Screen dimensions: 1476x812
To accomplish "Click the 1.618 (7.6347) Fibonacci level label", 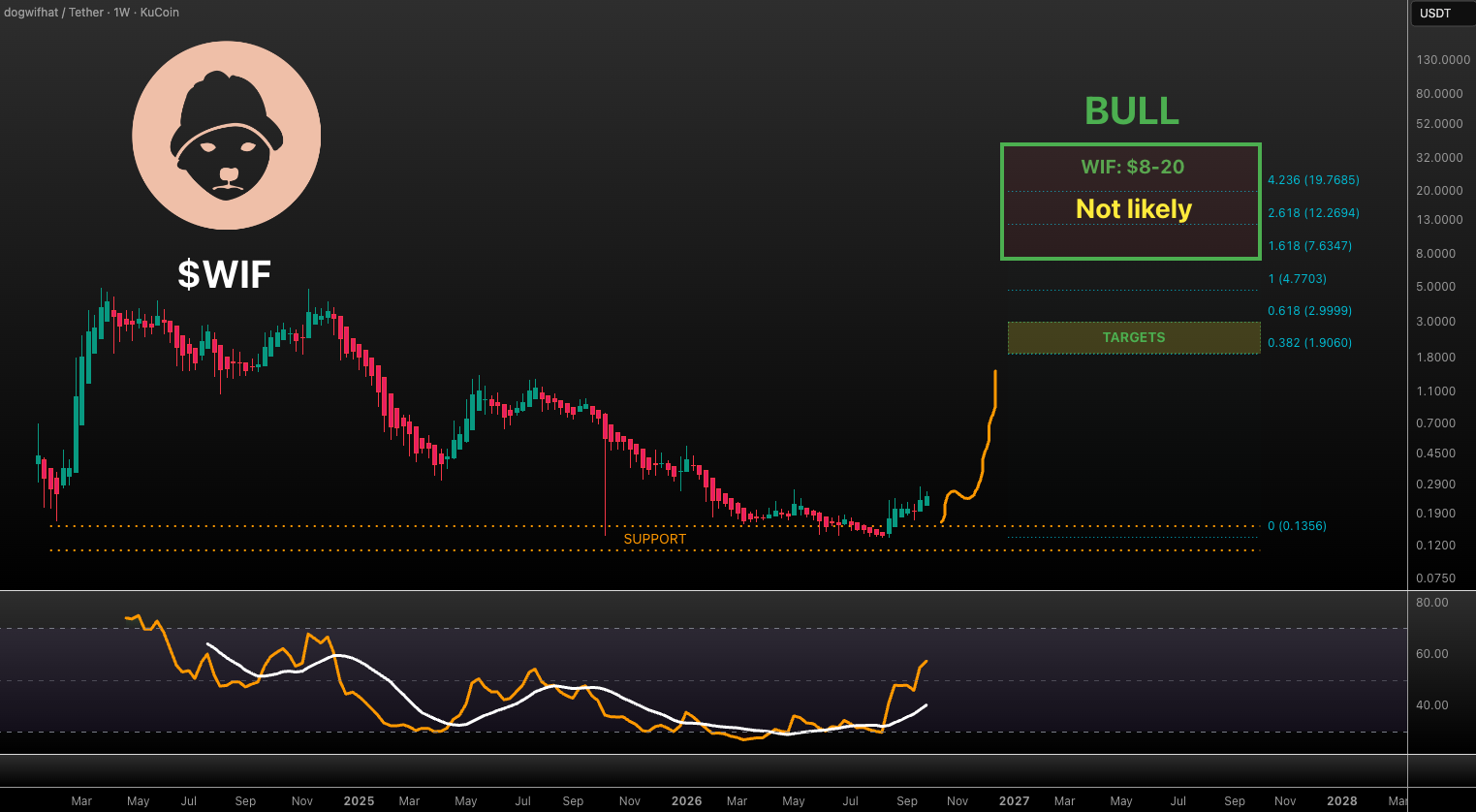I will pyautogui.click(x=1309, y=246).
